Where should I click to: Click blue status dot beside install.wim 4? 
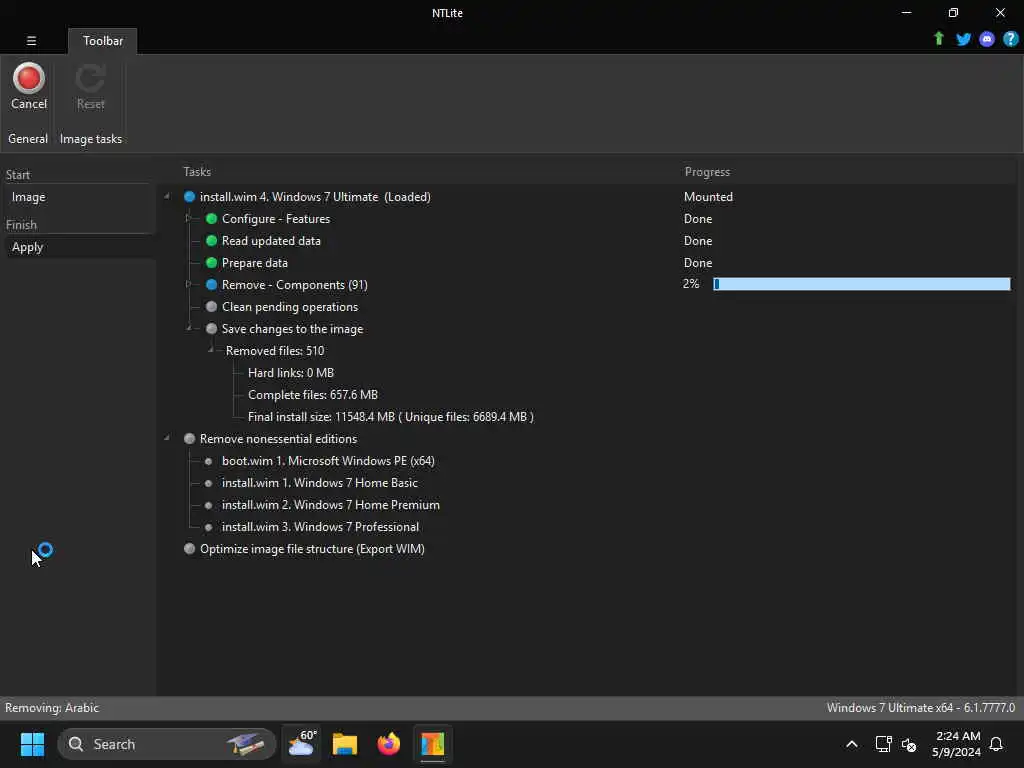click(189, 197)
